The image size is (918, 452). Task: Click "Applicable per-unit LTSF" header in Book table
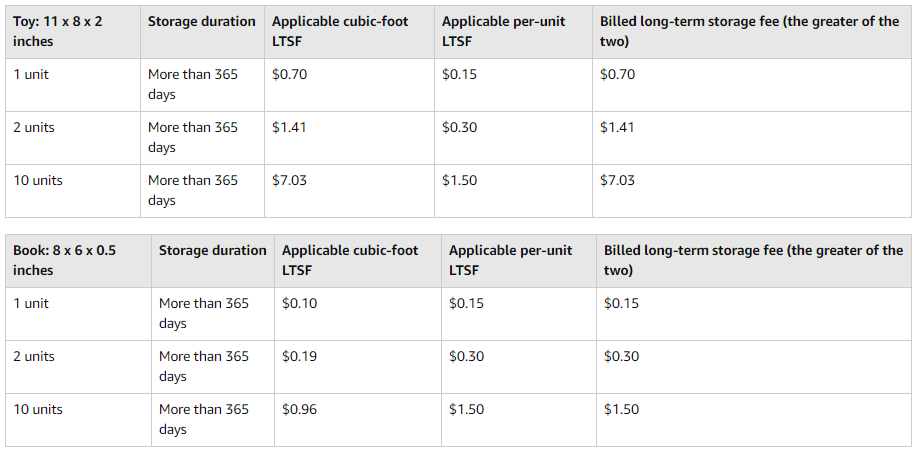pyautogui.click(x=511, y=260)
